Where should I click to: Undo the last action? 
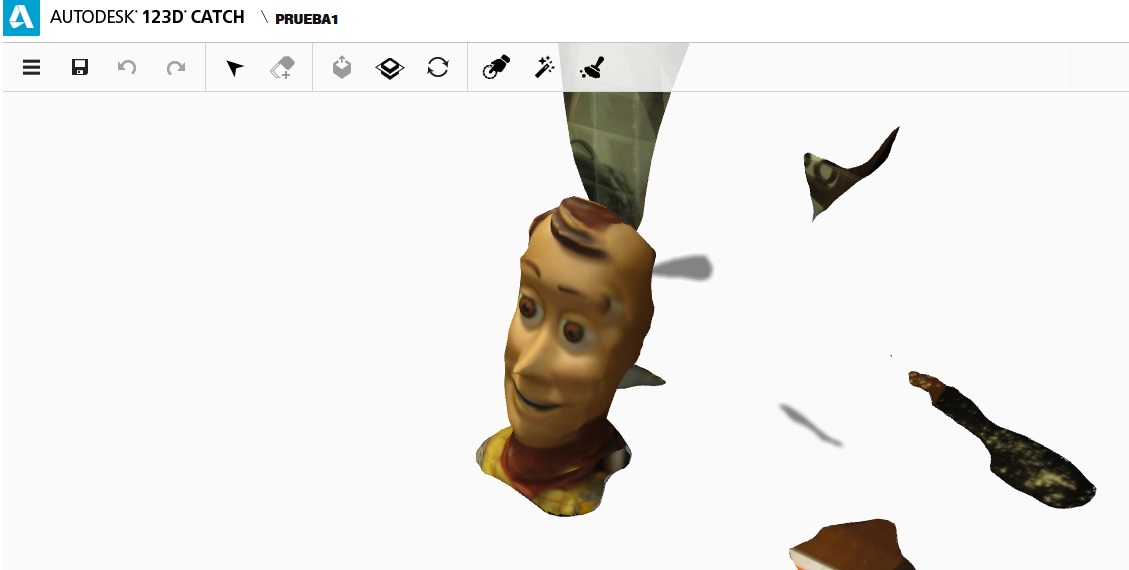[x=127, y=68]
